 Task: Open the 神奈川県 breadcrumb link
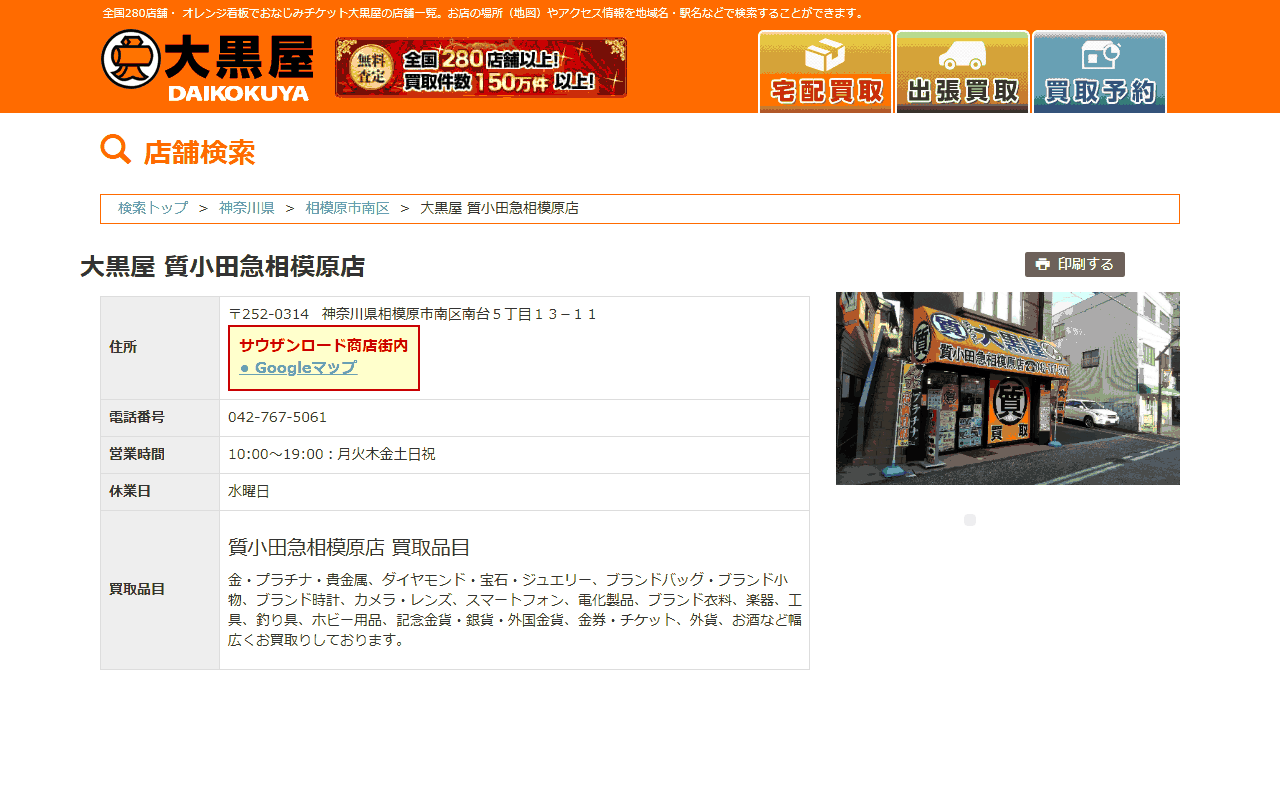coord(247,208)
